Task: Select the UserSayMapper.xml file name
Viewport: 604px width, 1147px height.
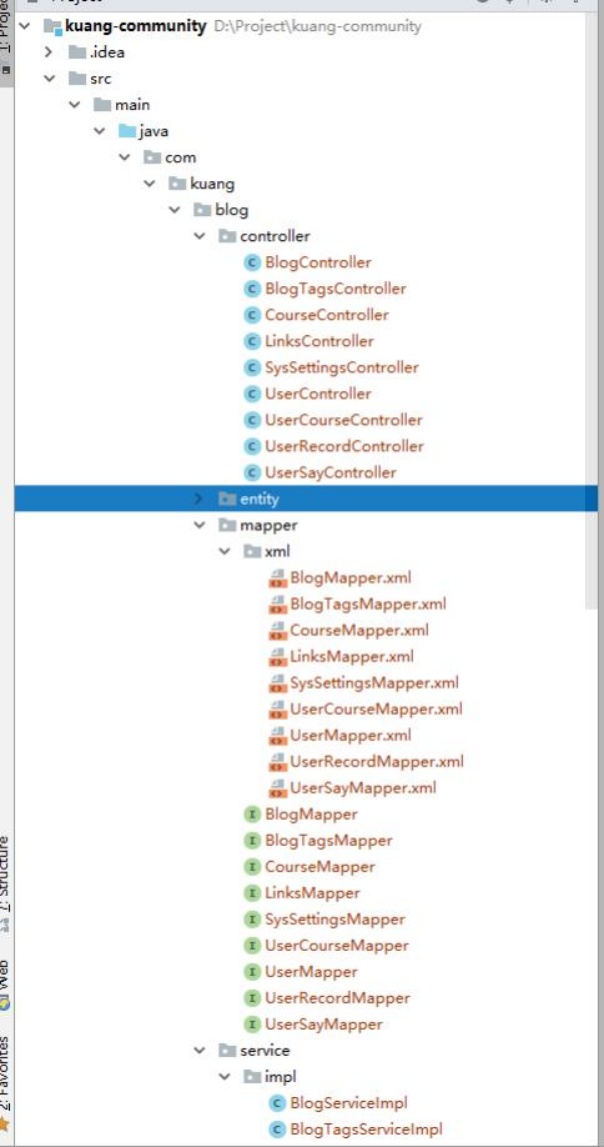Action: 363,788
